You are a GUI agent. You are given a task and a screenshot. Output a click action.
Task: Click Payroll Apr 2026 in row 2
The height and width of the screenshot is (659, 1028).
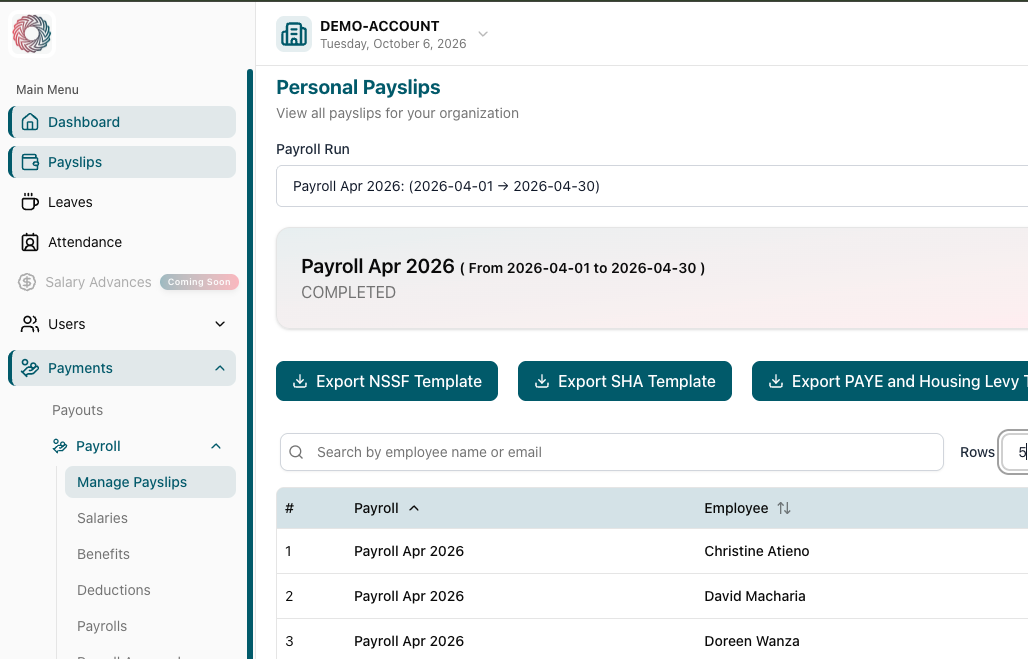point(408,596)
